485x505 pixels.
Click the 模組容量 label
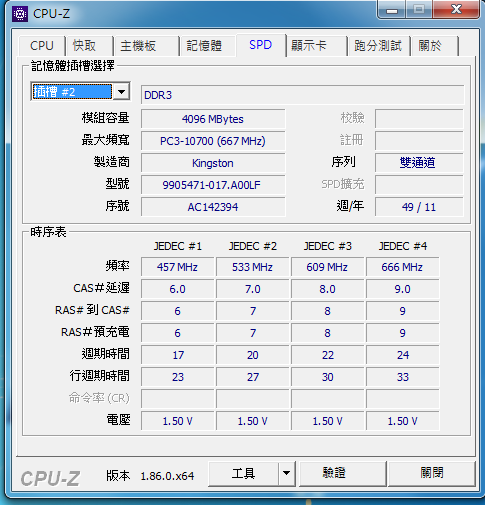(105, 118)
